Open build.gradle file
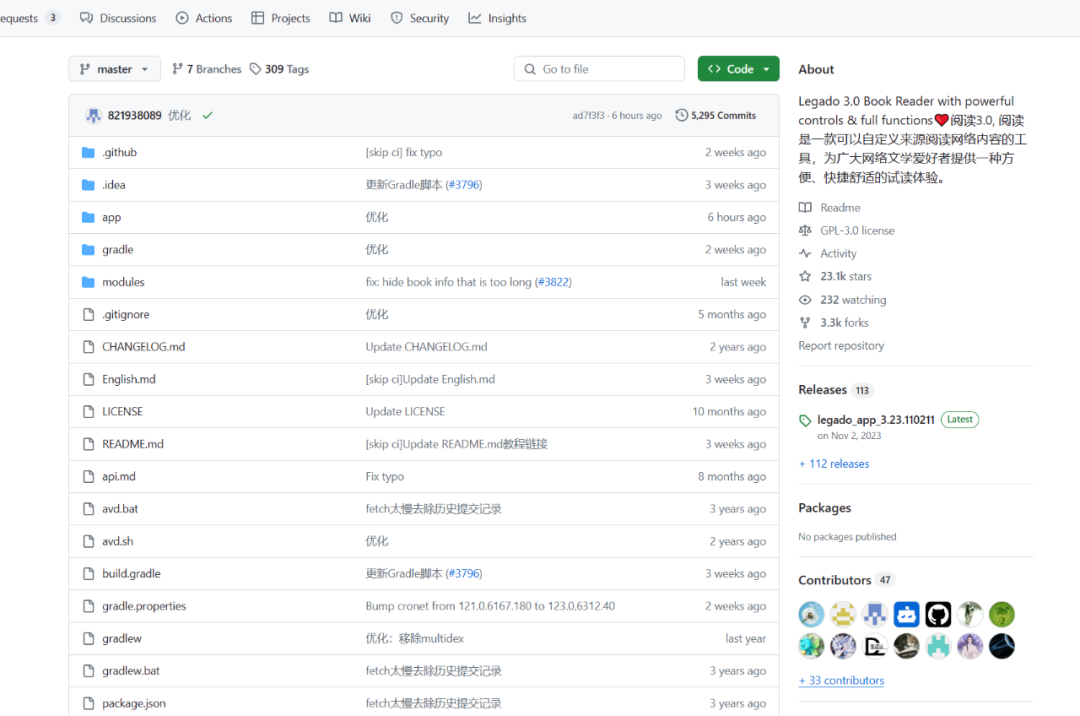This screenshot has width=1080, height=716. (x=131, y=573)
